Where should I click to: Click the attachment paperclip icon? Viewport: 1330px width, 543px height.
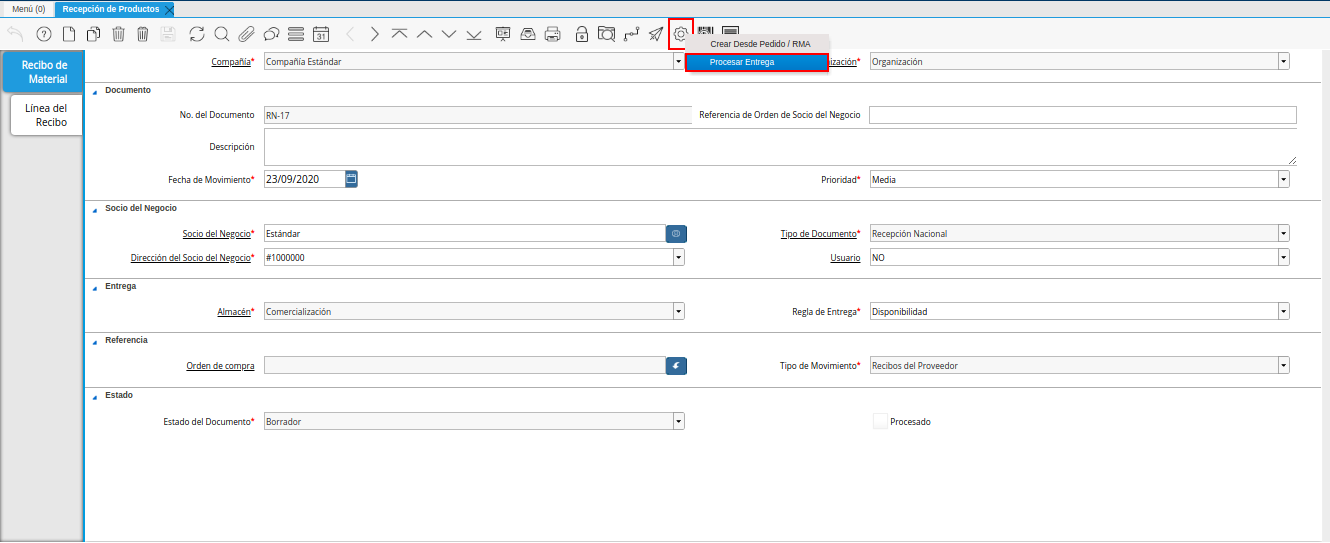[x=246, y=34]
